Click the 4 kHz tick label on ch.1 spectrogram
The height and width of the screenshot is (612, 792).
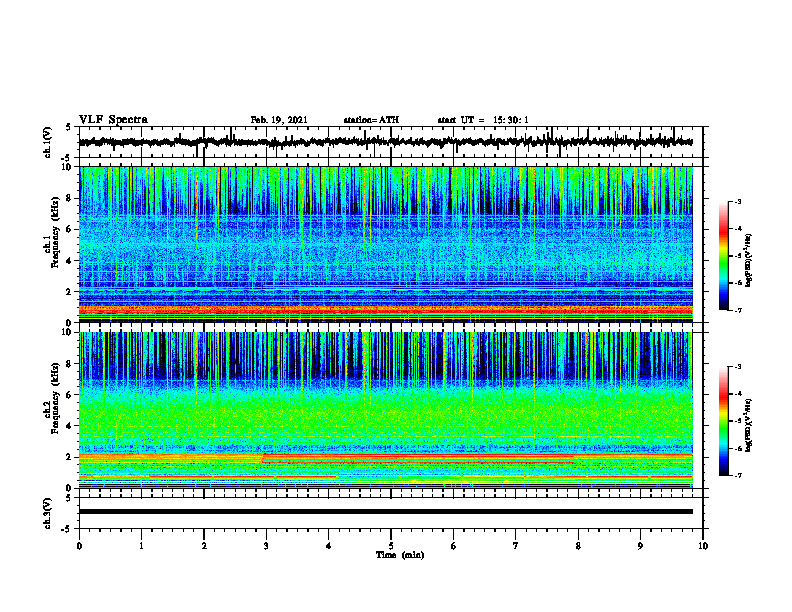point(70,261)
